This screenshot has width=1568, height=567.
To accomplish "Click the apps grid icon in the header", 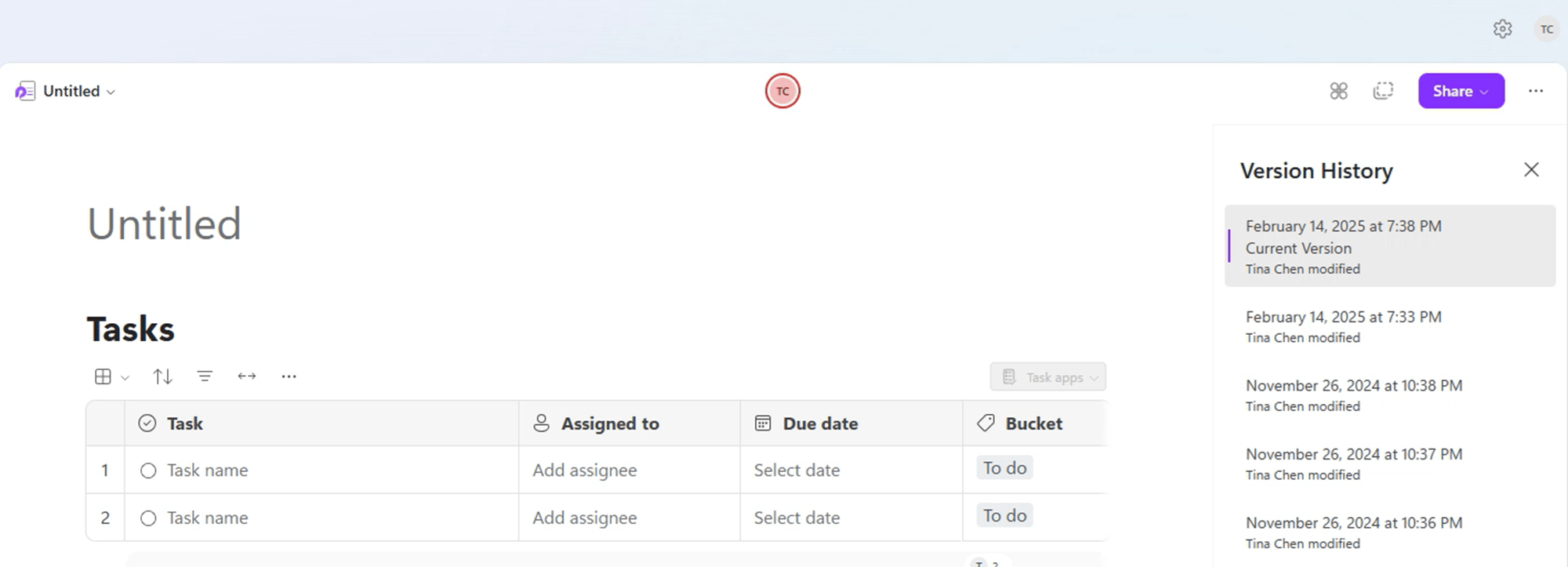I will 1338,91.
